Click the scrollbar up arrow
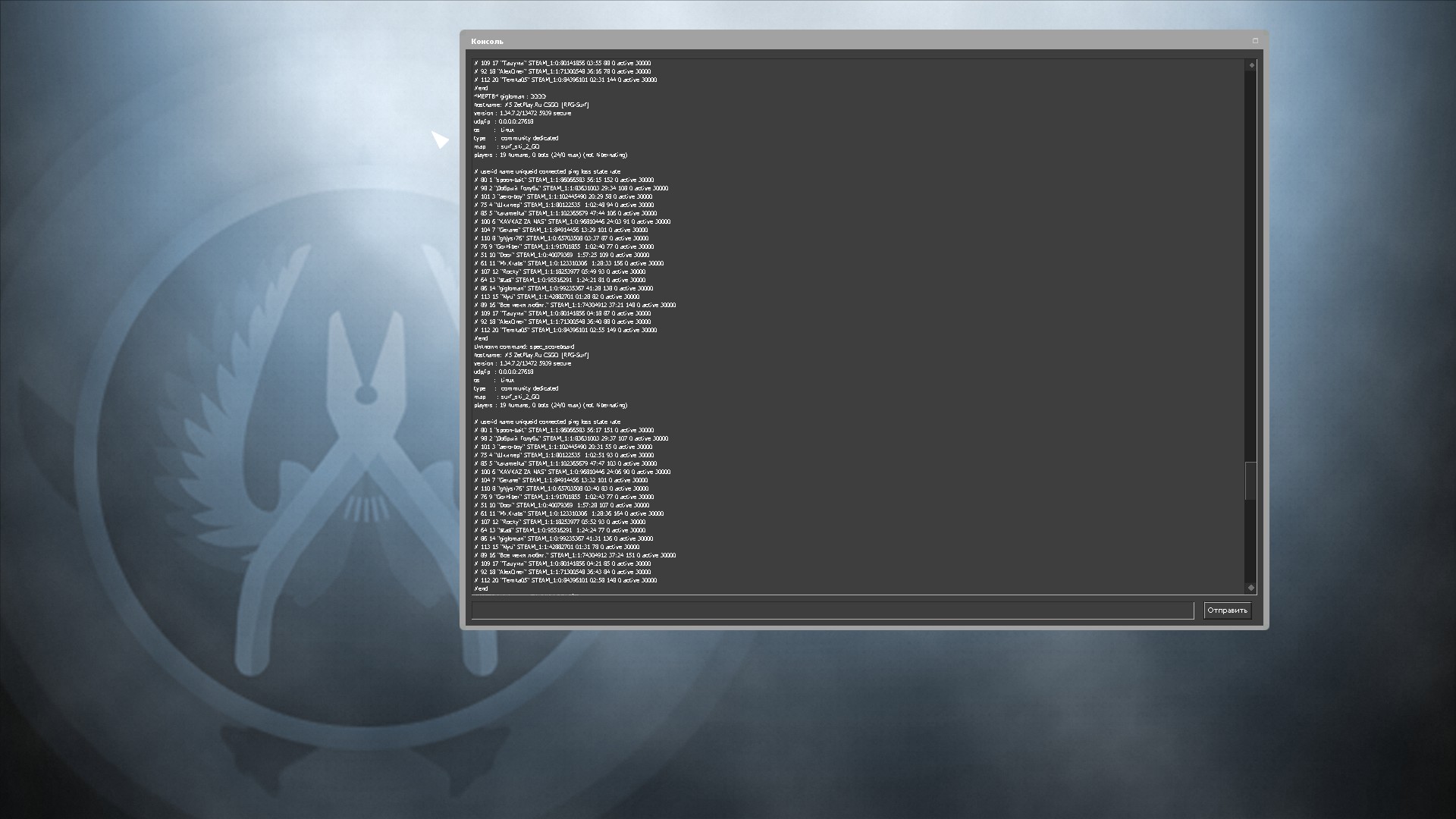The width and height of the screenshot is (1456, 819). click(x=1251, y=65)
